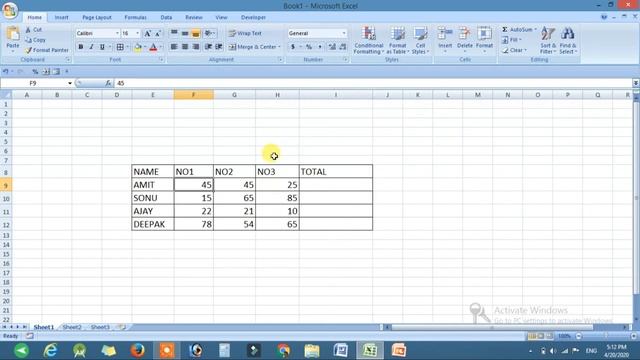Open Firefox from the taskbar

[x=138, y=350]
